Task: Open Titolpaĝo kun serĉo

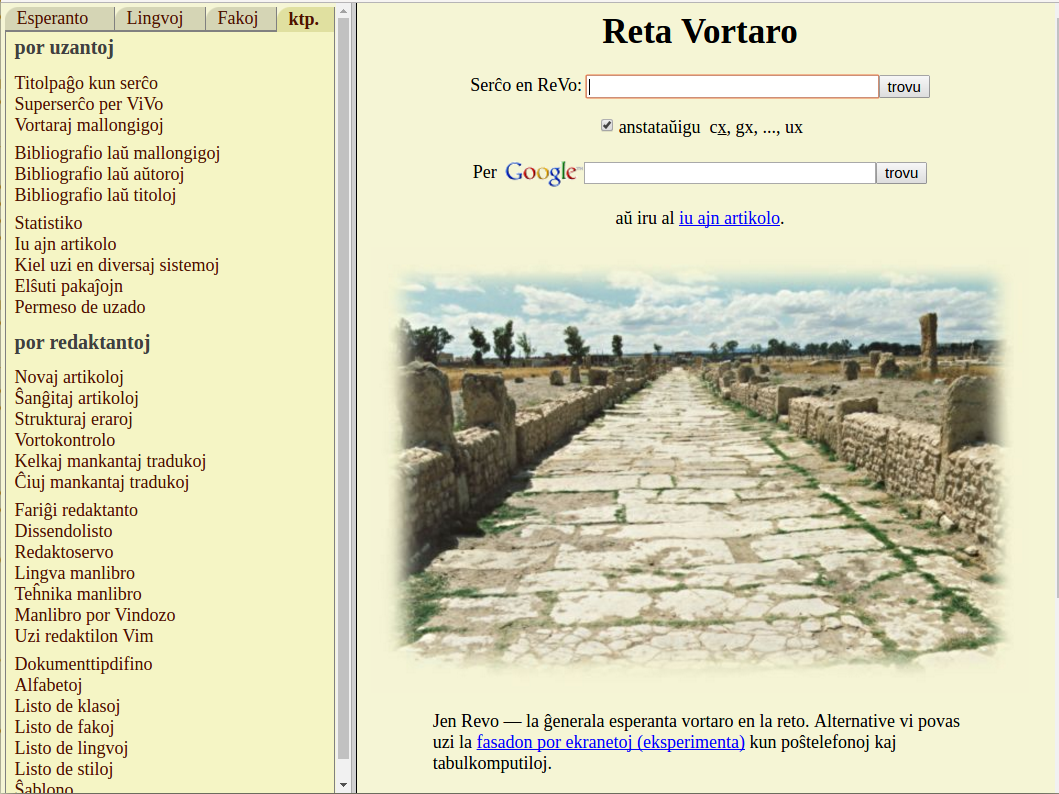Action: coord(86,83)
